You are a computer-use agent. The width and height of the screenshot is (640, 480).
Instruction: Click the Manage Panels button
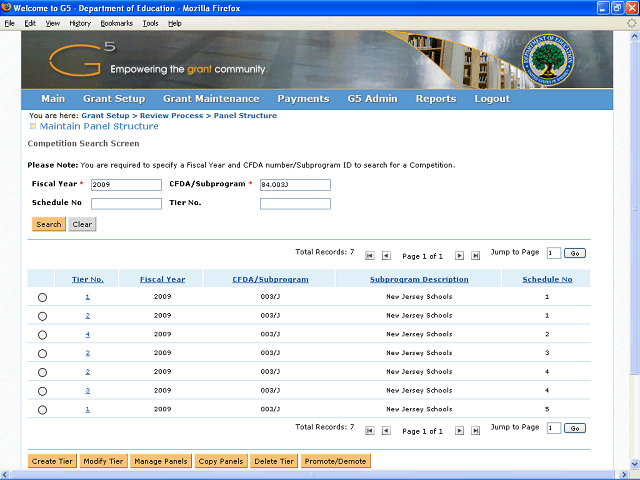(x=160, y=461)
